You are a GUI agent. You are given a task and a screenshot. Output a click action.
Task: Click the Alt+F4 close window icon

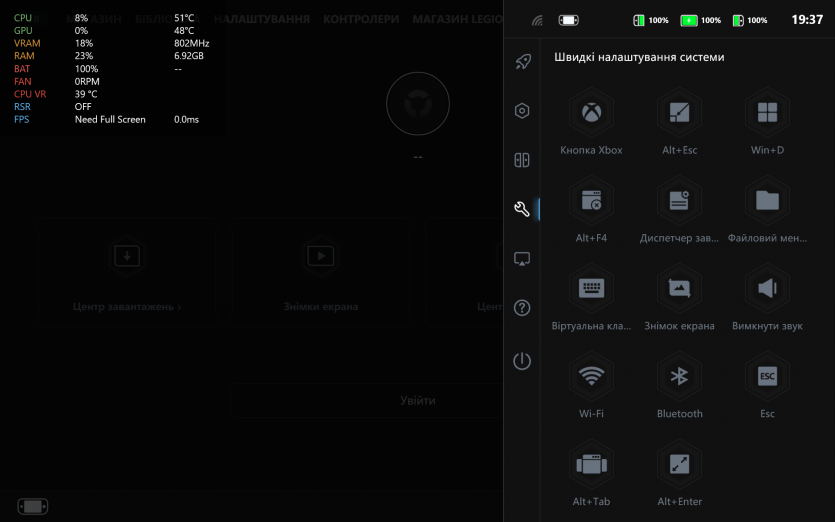point(591,201)
